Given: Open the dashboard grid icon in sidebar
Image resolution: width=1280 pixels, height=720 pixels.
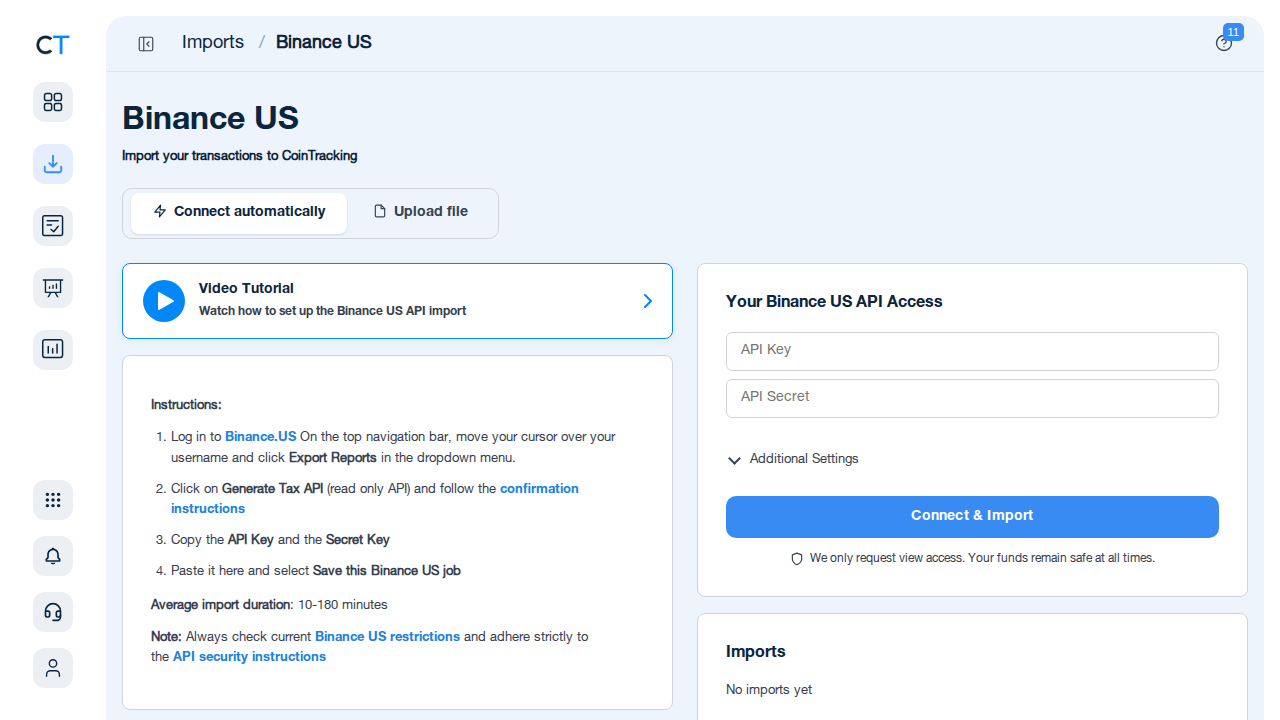Looking at the screenshot, I should point(53,102).
